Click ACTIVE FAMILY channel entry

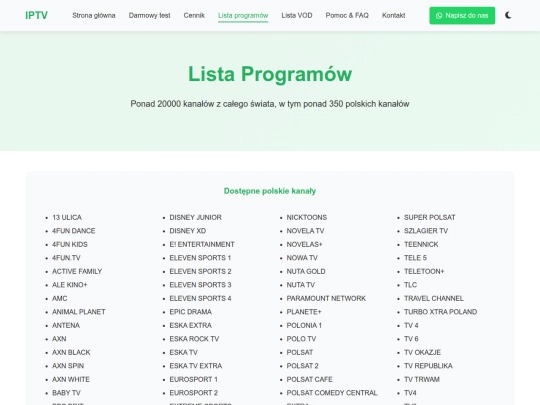(x=77, y=271)
